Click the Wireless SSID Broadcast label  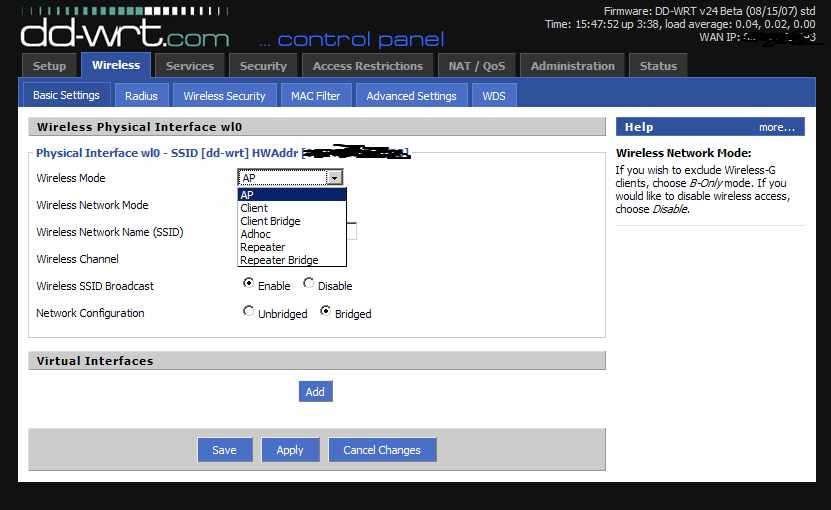pos(95,286)
